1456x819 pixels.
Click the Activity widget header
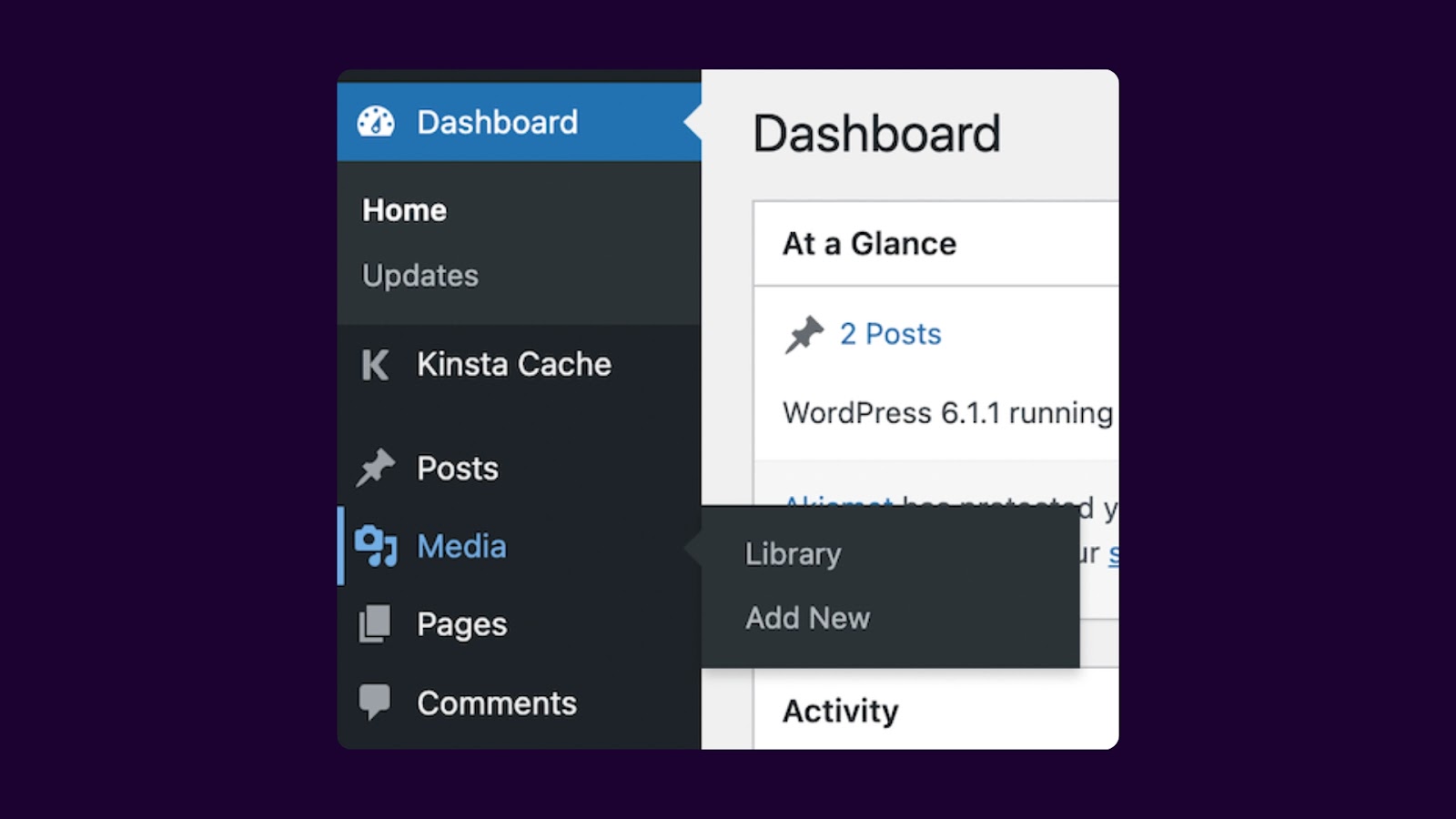tap(935, 710)
